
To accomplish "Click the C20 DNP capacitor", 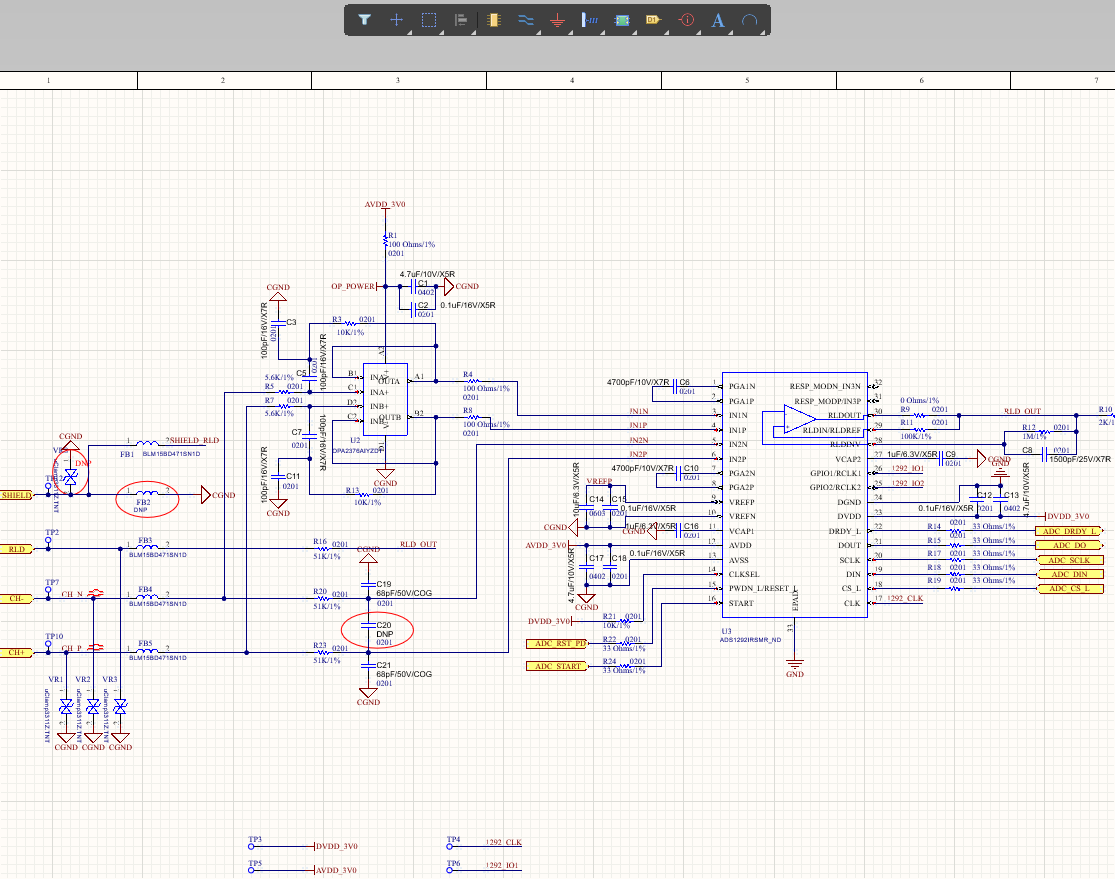I will point(370,627).
